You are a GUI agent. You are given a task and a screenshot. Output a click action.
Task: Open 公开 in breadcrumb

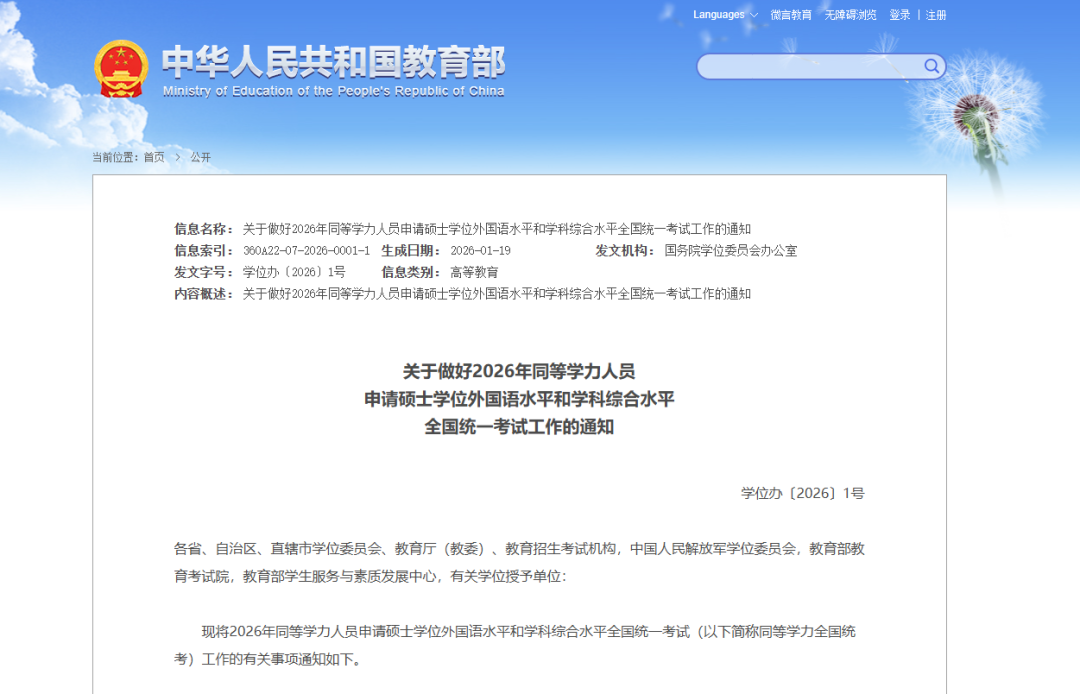tap(200, 158)
